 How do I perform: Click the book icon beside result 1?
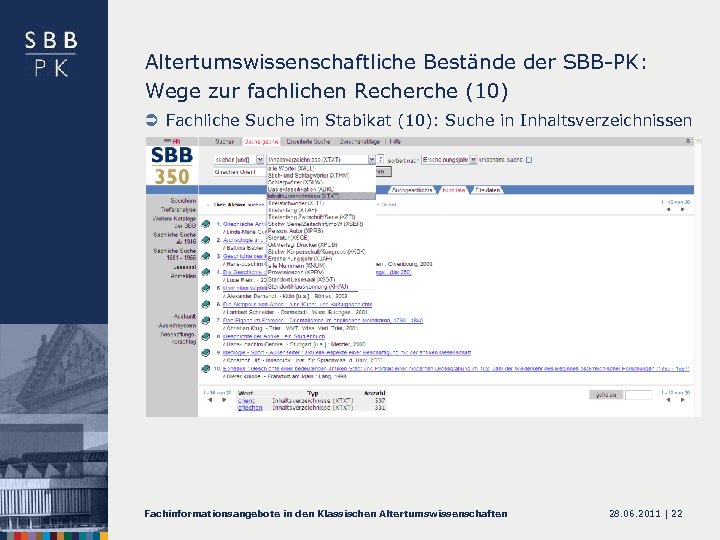(x=206, y=224)
